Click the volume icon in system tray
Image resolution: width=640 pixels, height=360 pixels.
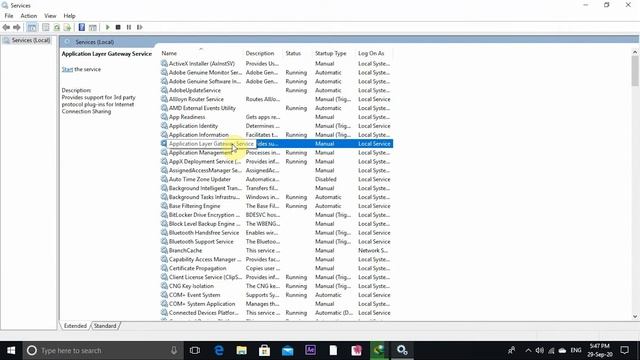coord(540,351)
